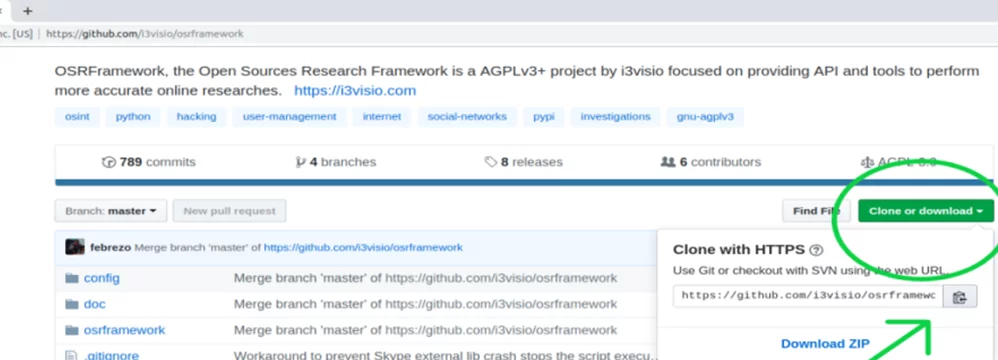
Task: Open a new browser tab with plus icon
Action: point(27,11)
